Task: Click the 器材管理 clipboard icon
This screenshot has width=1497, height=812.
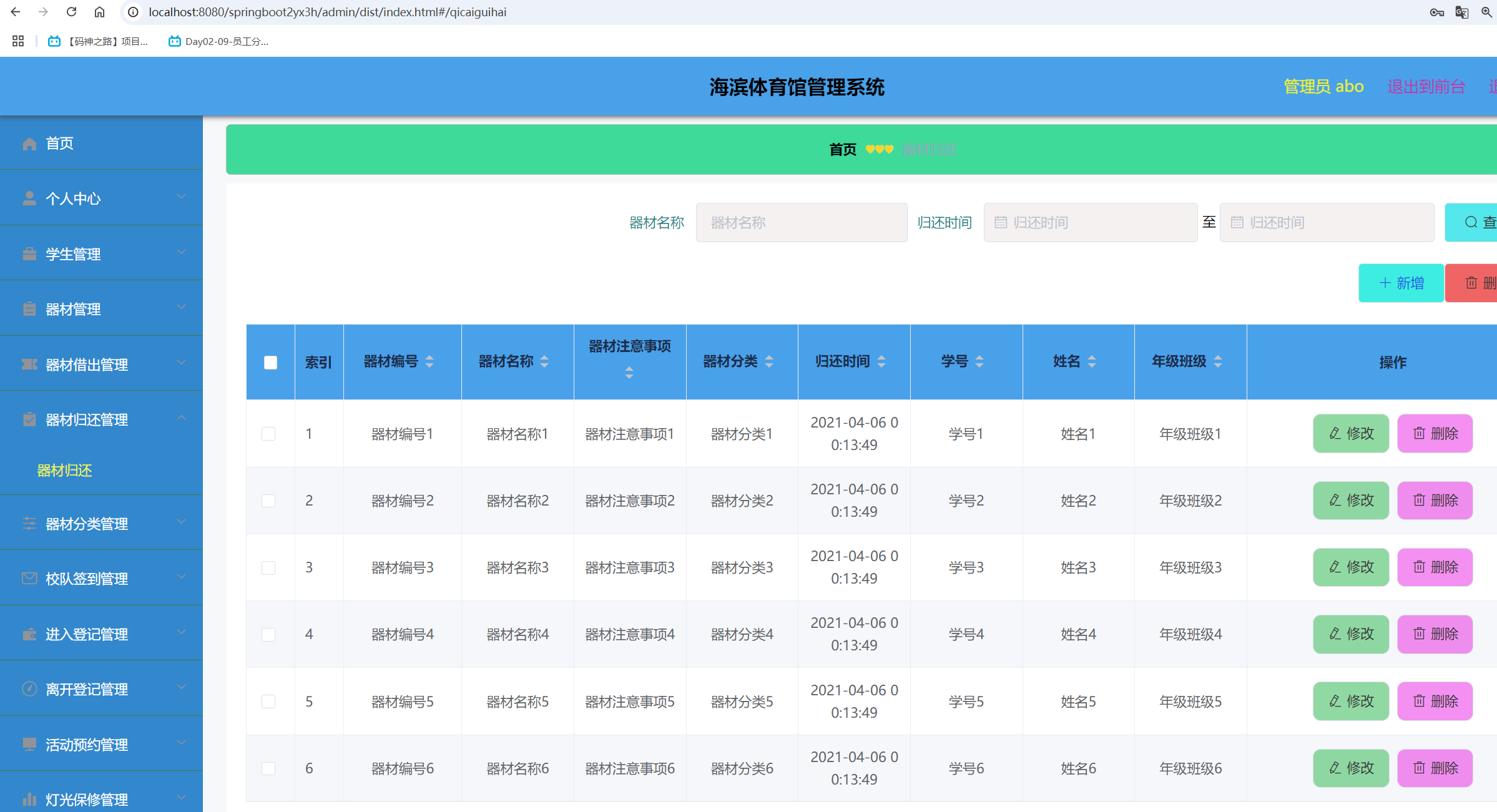Action: tap(29, 308)
